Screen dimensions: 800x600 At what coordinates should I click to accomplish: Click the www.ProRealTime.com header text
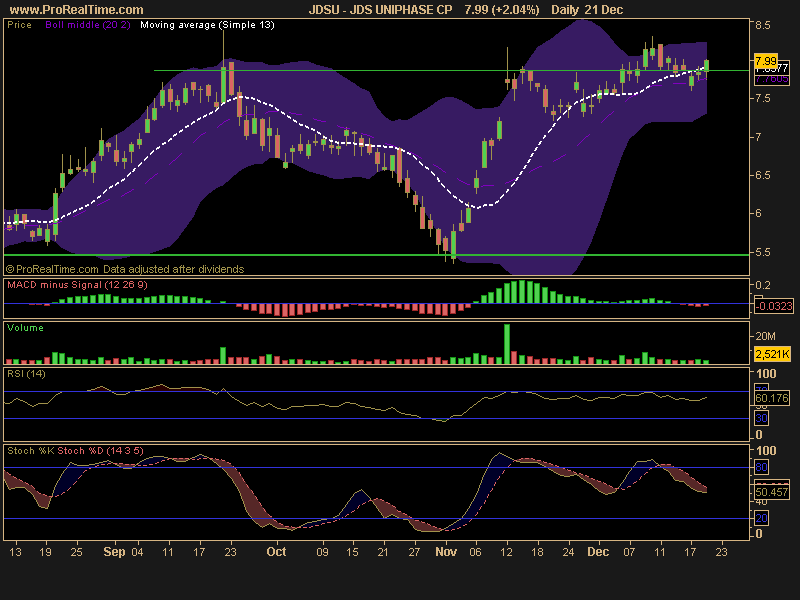pos(77,10)
